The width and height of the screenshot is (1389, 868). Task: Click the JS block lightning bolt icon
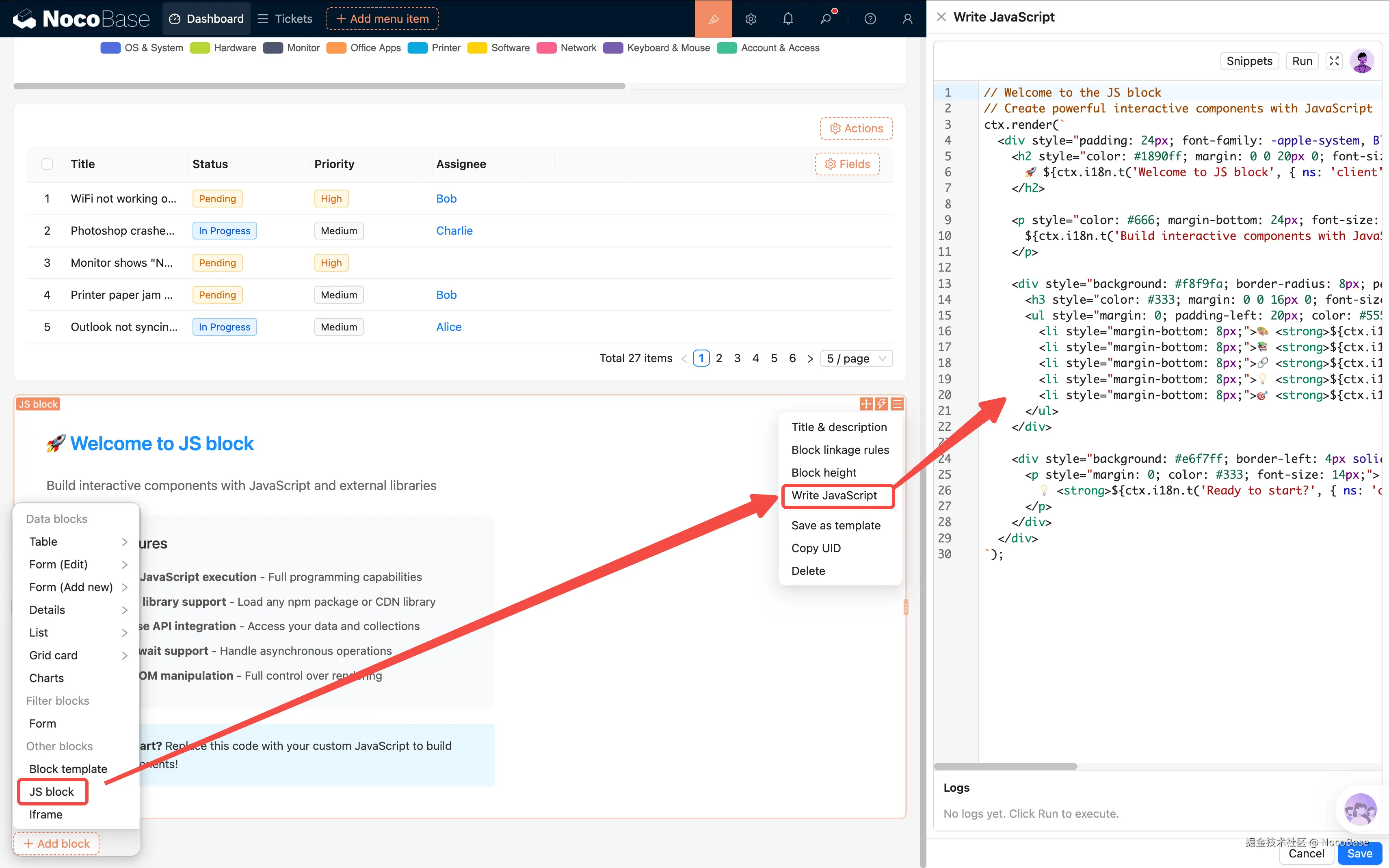pos(881,404)
